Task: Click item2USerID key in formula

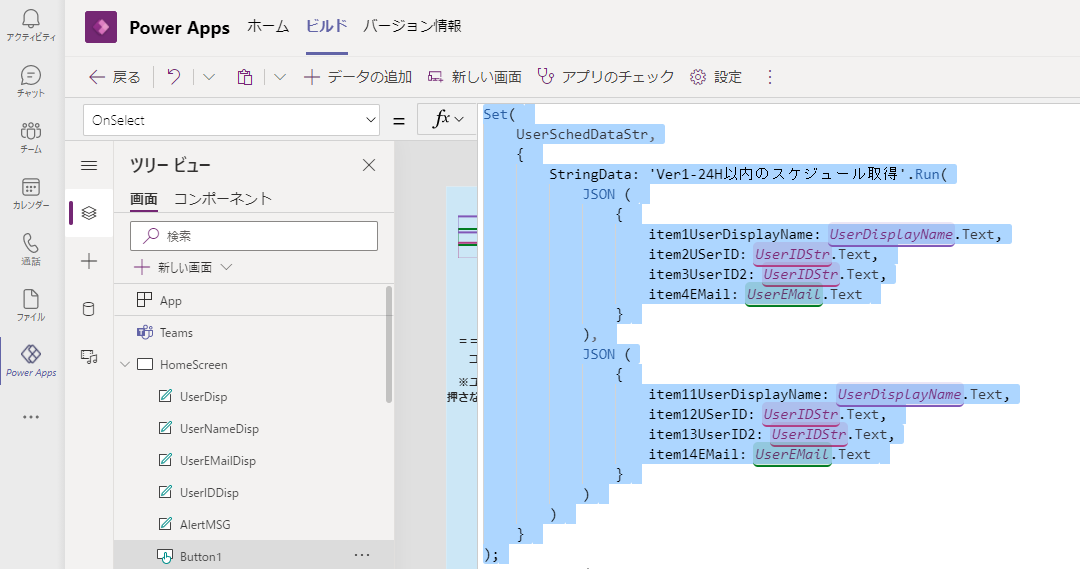Action: coord(694,254)
